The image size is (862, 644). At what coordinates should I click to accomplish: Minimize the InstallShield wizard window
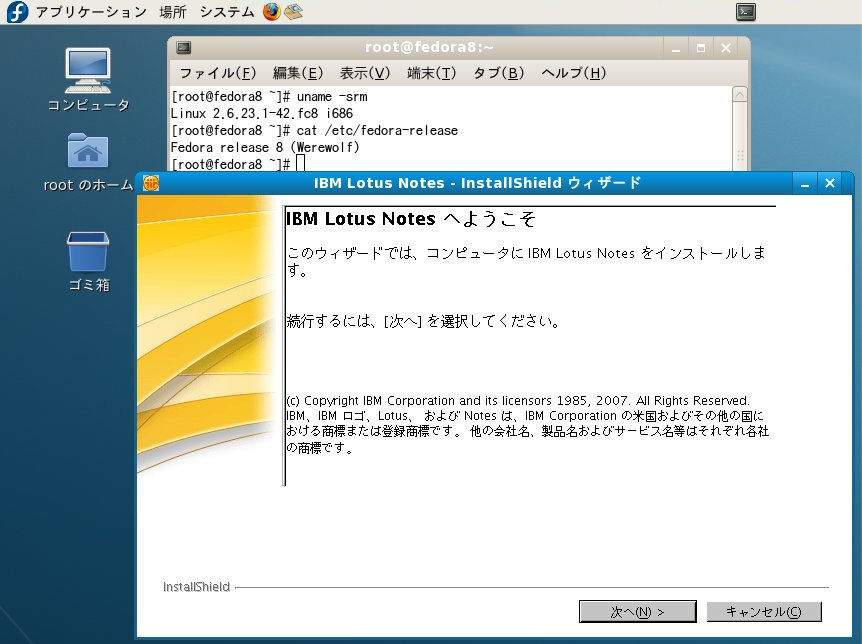(x=805, y=183)
